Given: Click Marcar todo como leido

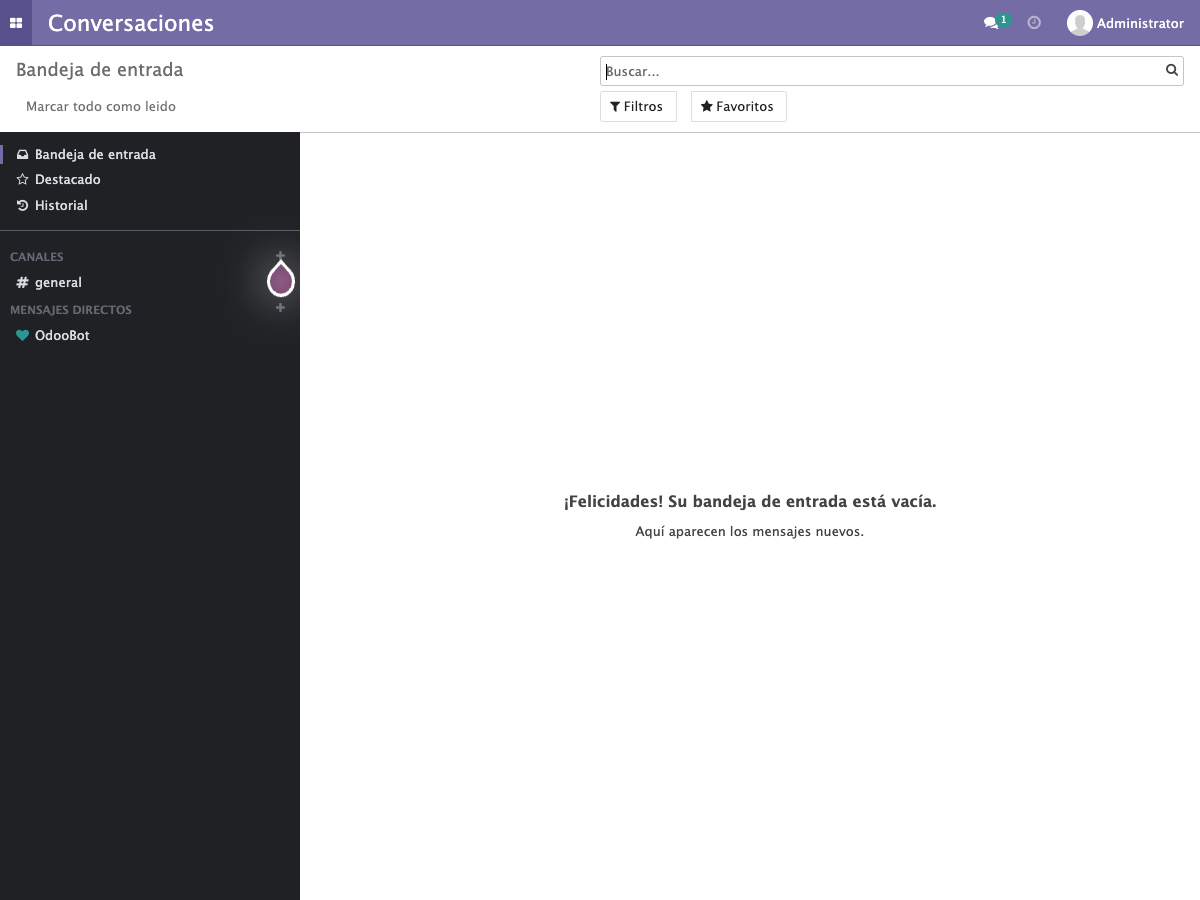Looking at the screenshot, I should (x=101, y=106).
